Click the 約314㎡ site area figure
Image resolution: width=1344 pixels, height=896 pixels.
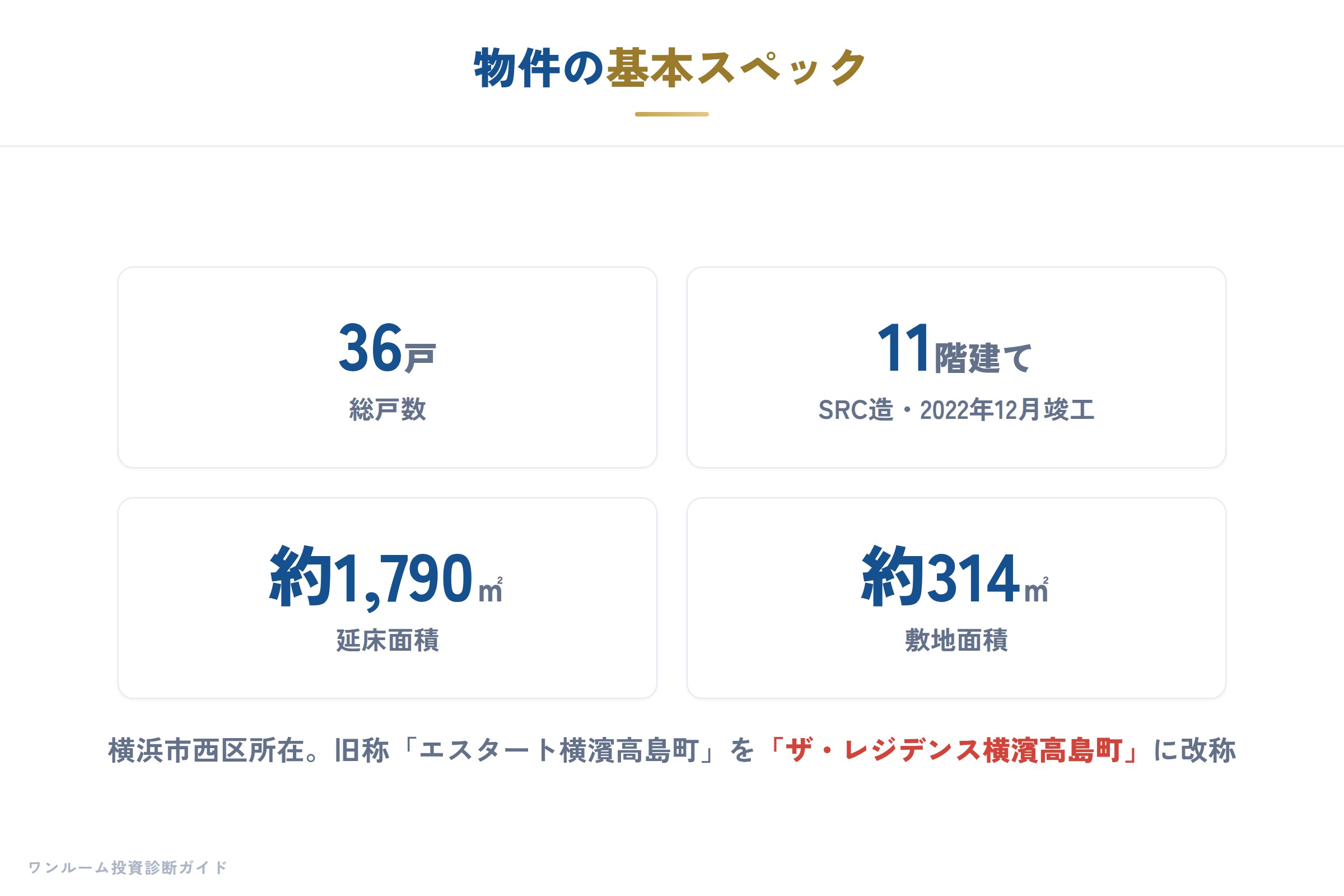coord(955,576)
